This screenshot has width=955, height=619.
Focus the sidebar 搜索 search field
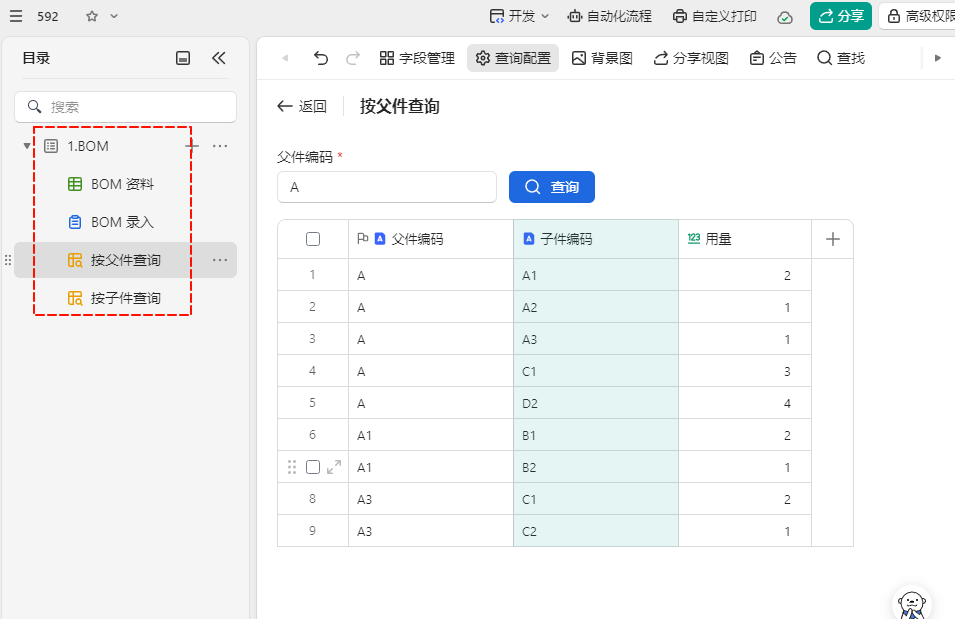pyautogui.click(x=125, y=107)
